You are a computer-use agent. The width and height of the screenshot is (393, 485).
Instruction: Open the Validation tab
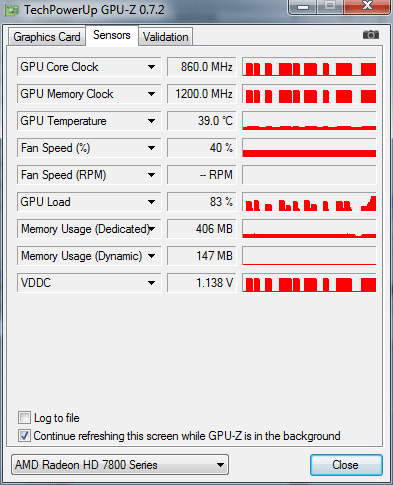point(166,37)
